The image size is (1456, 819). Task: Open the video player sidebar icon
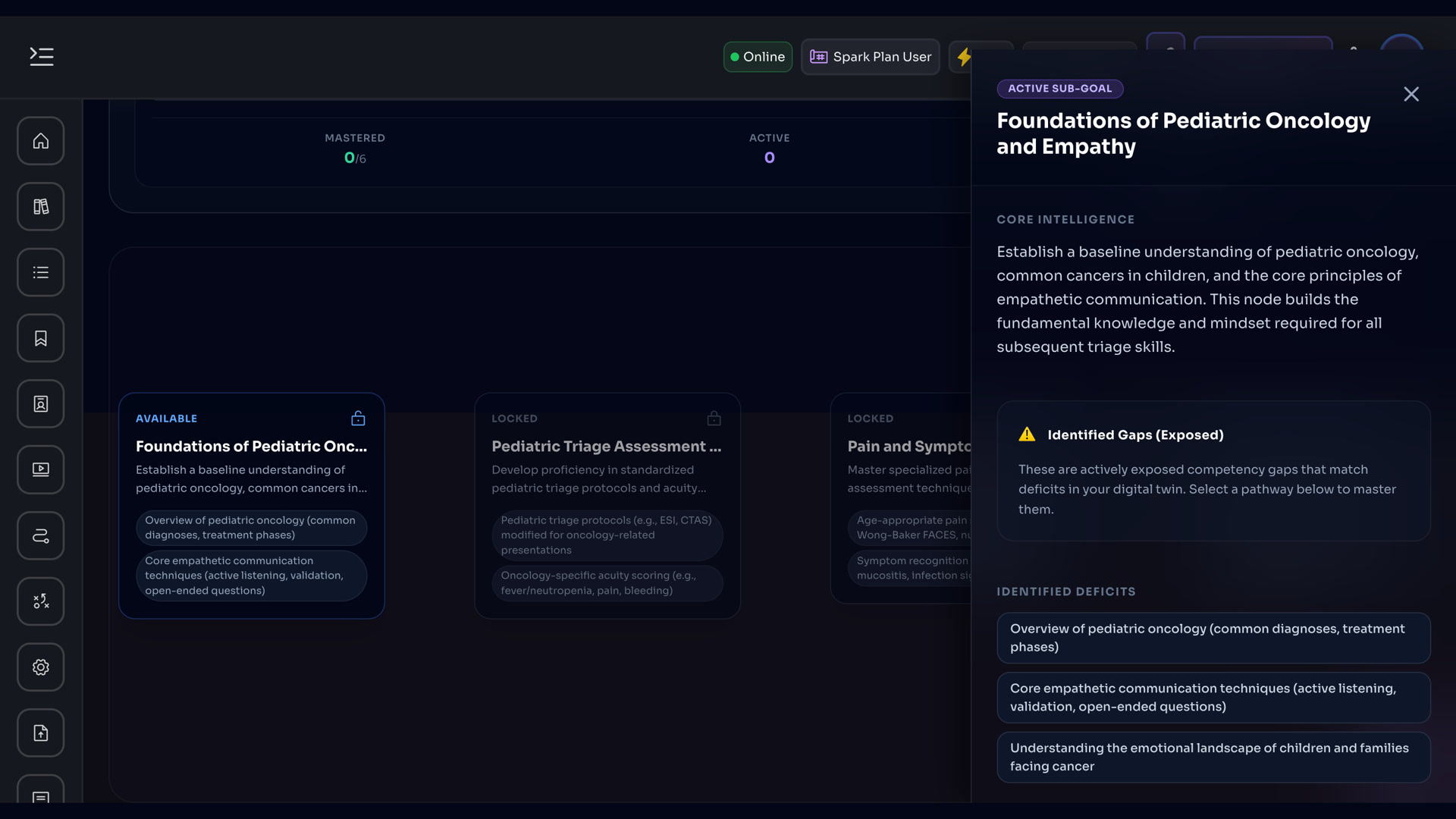[41, 469]
